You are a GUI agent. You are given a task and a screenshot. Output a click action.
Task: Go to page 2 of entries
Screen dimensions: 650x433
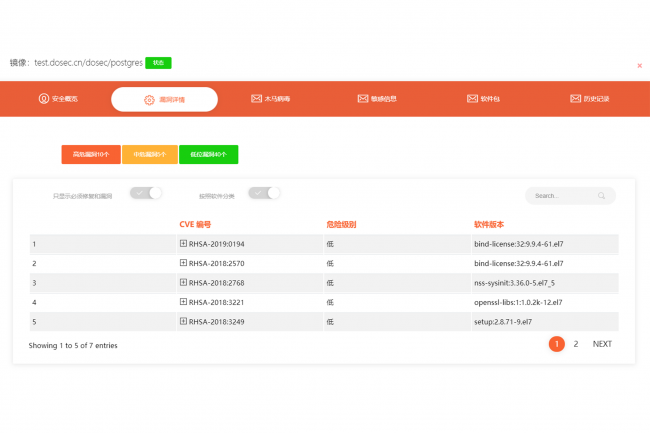click(x=575, y=344)
